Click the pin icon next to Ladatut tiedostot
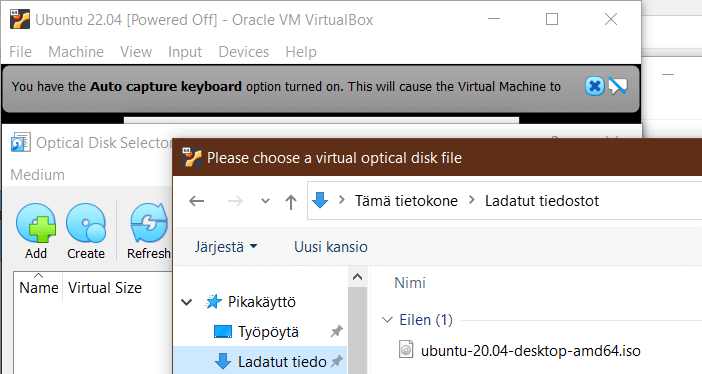 pos(337,361)
